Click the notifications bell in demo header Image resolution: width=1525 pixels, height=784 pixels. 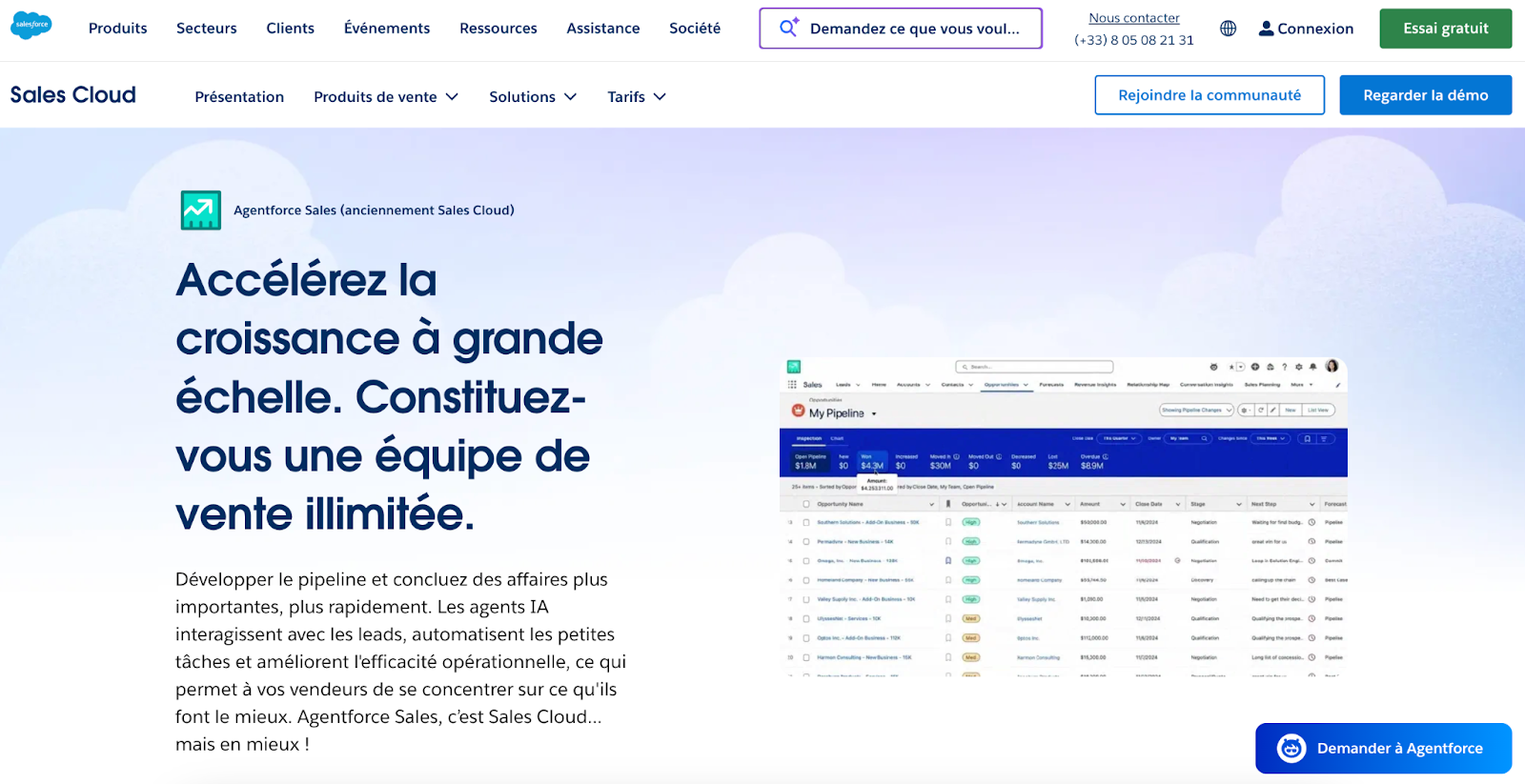click(1312, 367)
